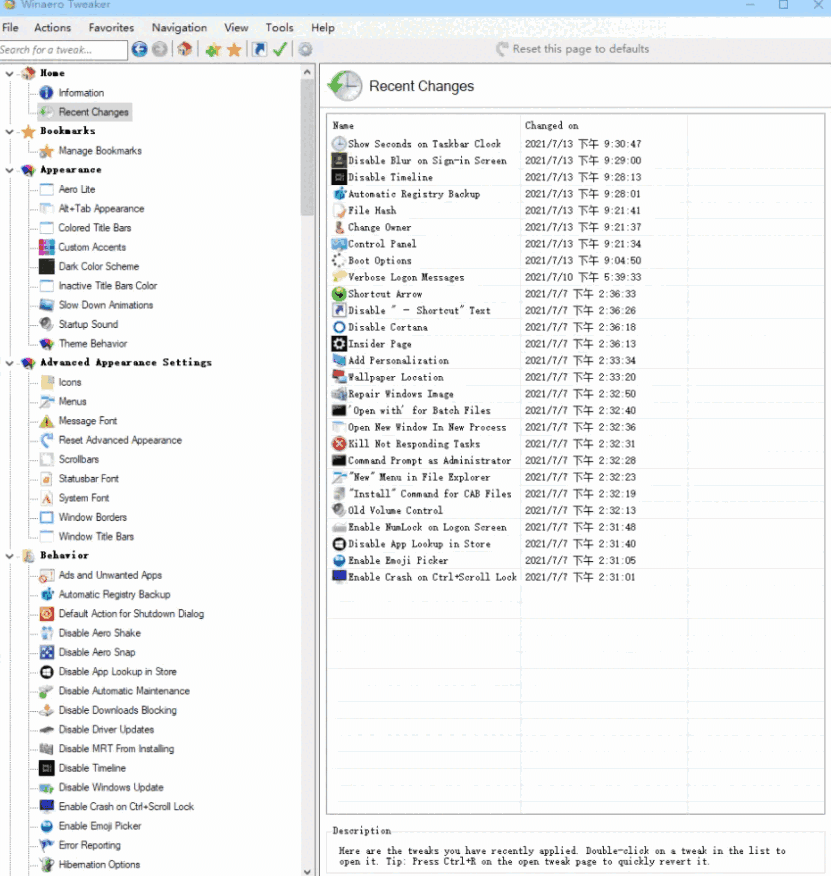Screen dimensions: 831x876
Task: Select Kill Not Responding Tasks entry
Action: point(413,444)
